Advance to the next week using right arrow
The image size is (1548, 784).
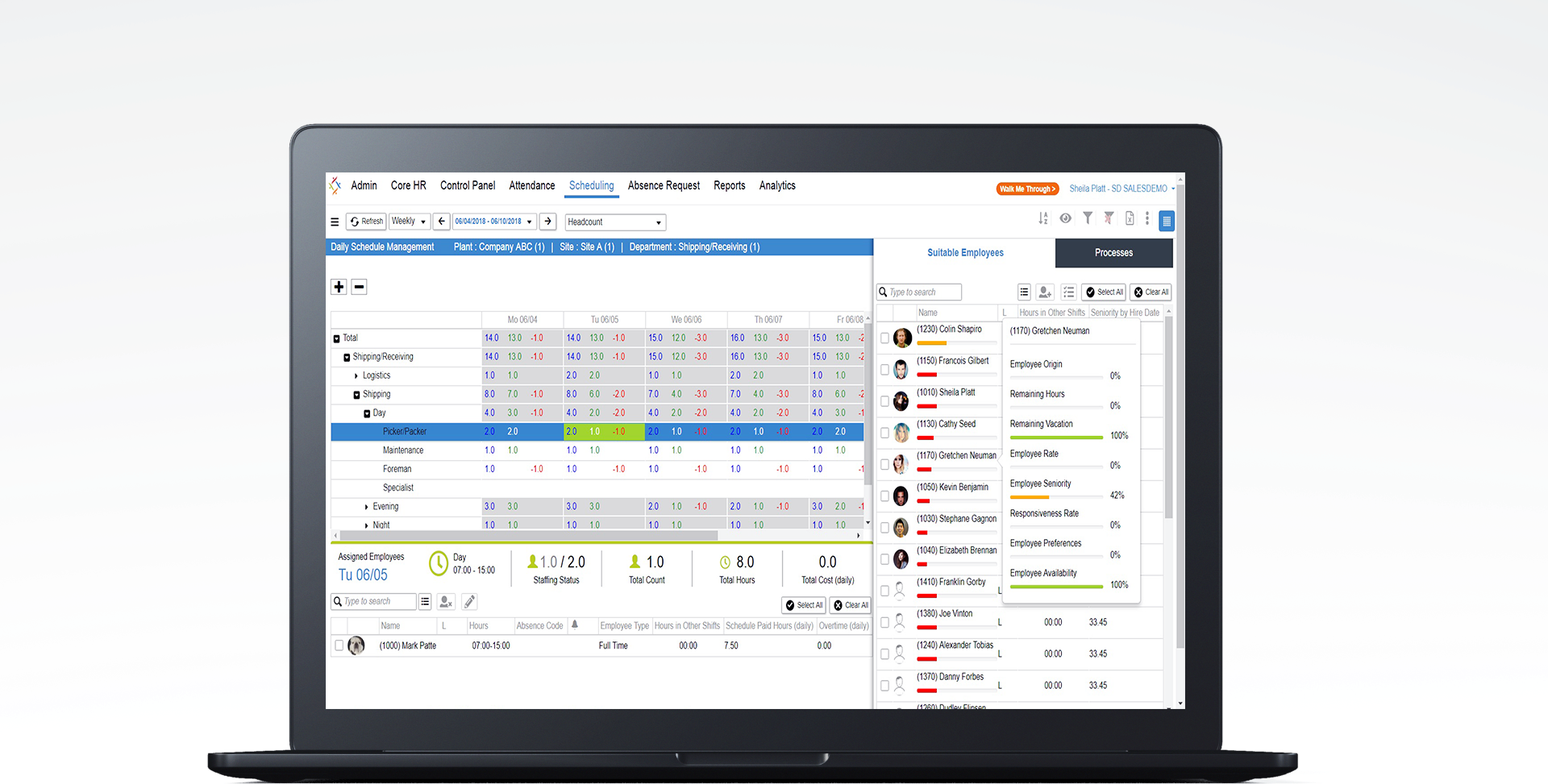tap(547, 222)
